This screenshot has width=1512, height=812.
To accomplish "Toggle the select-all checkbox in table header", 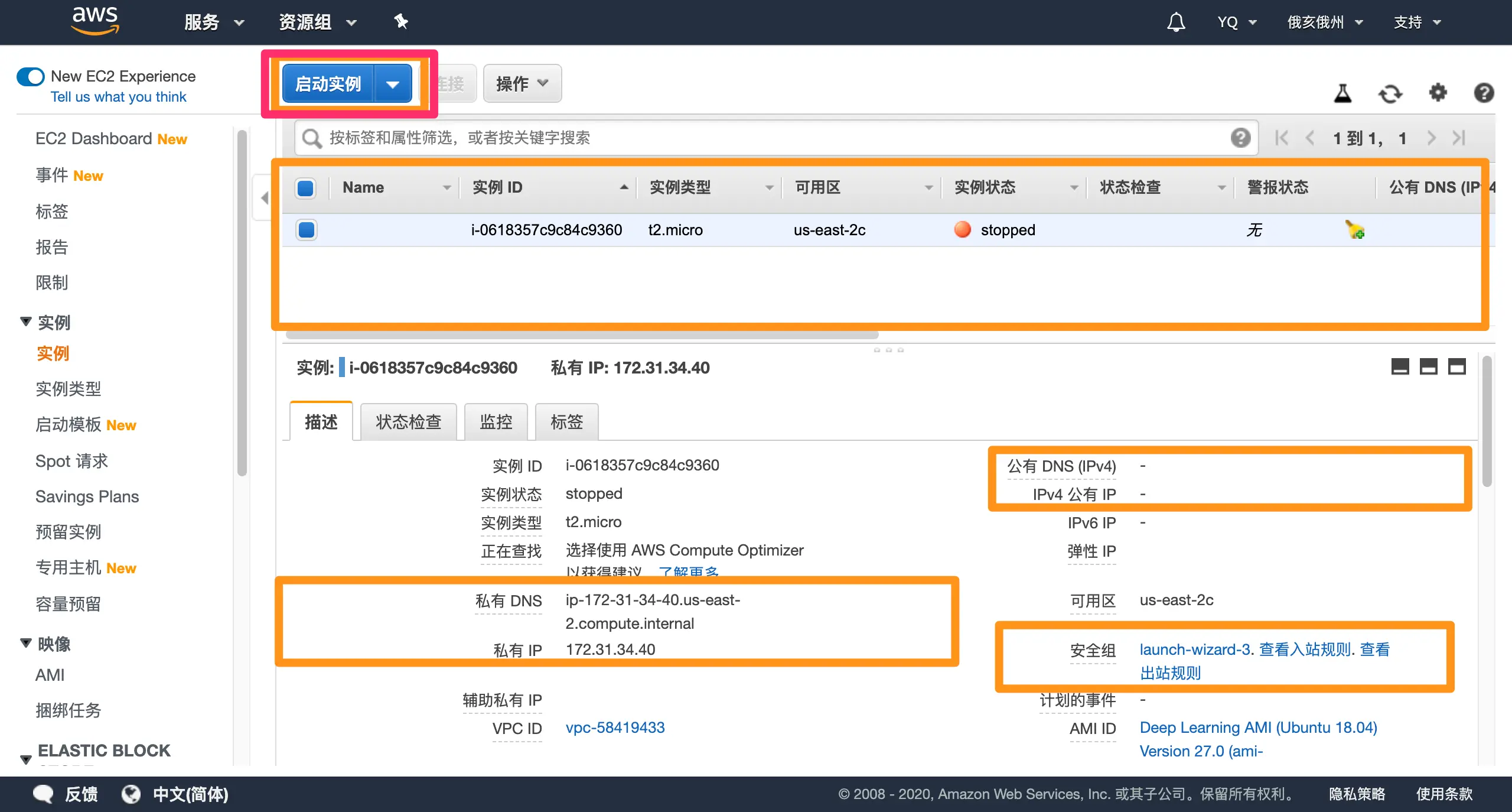I will point(305,188).
